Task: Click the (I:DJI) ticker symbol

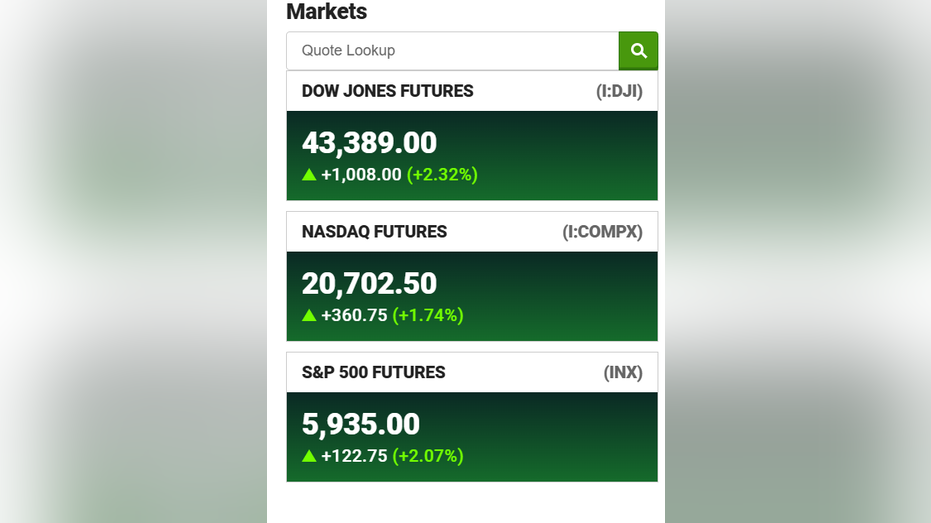Action: 619,91
